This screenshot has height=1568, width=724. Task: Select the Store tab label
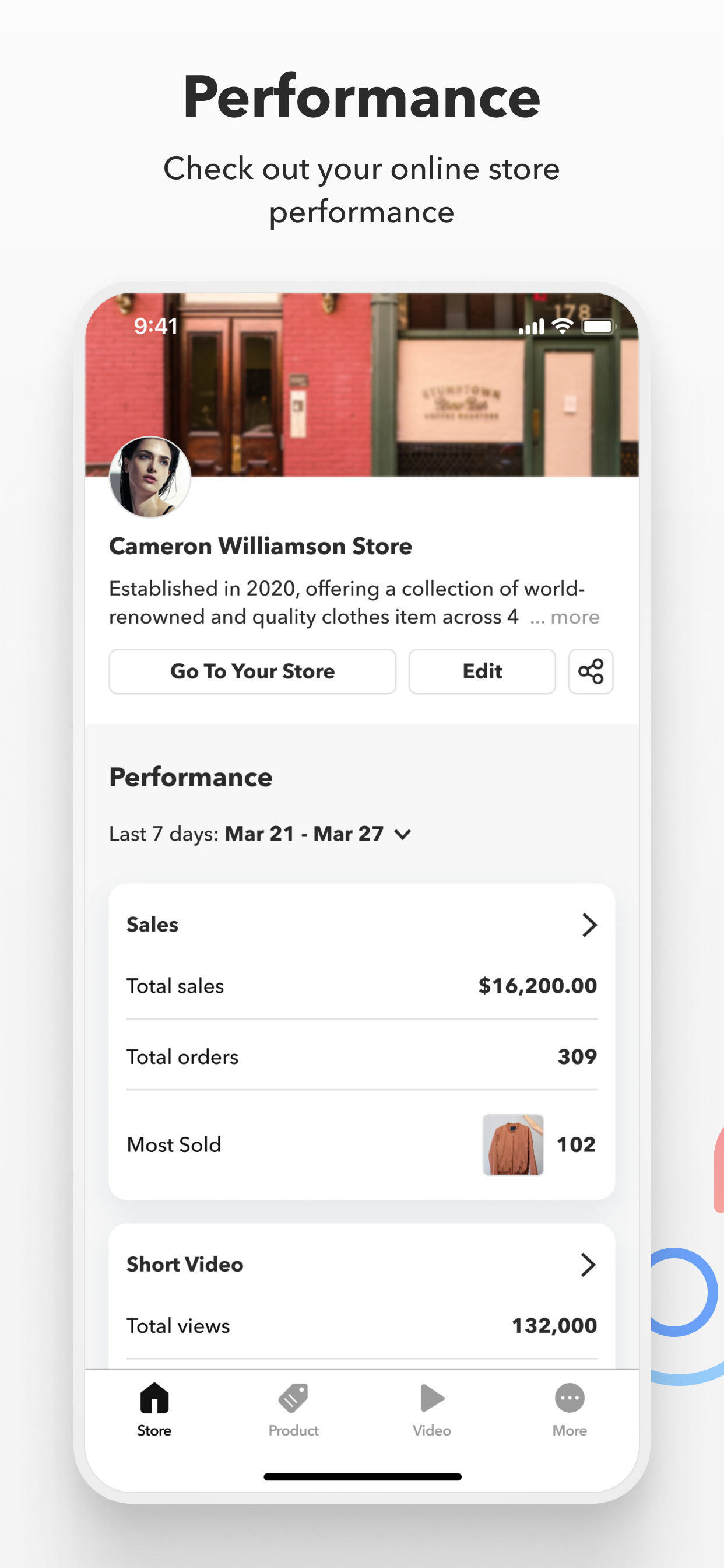(x=154, y=1430)
